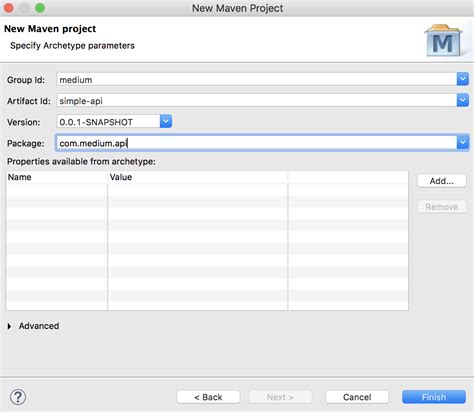474x412 pixels.
Task: Cancel the New Maven Project wizard
Action: 357,397
